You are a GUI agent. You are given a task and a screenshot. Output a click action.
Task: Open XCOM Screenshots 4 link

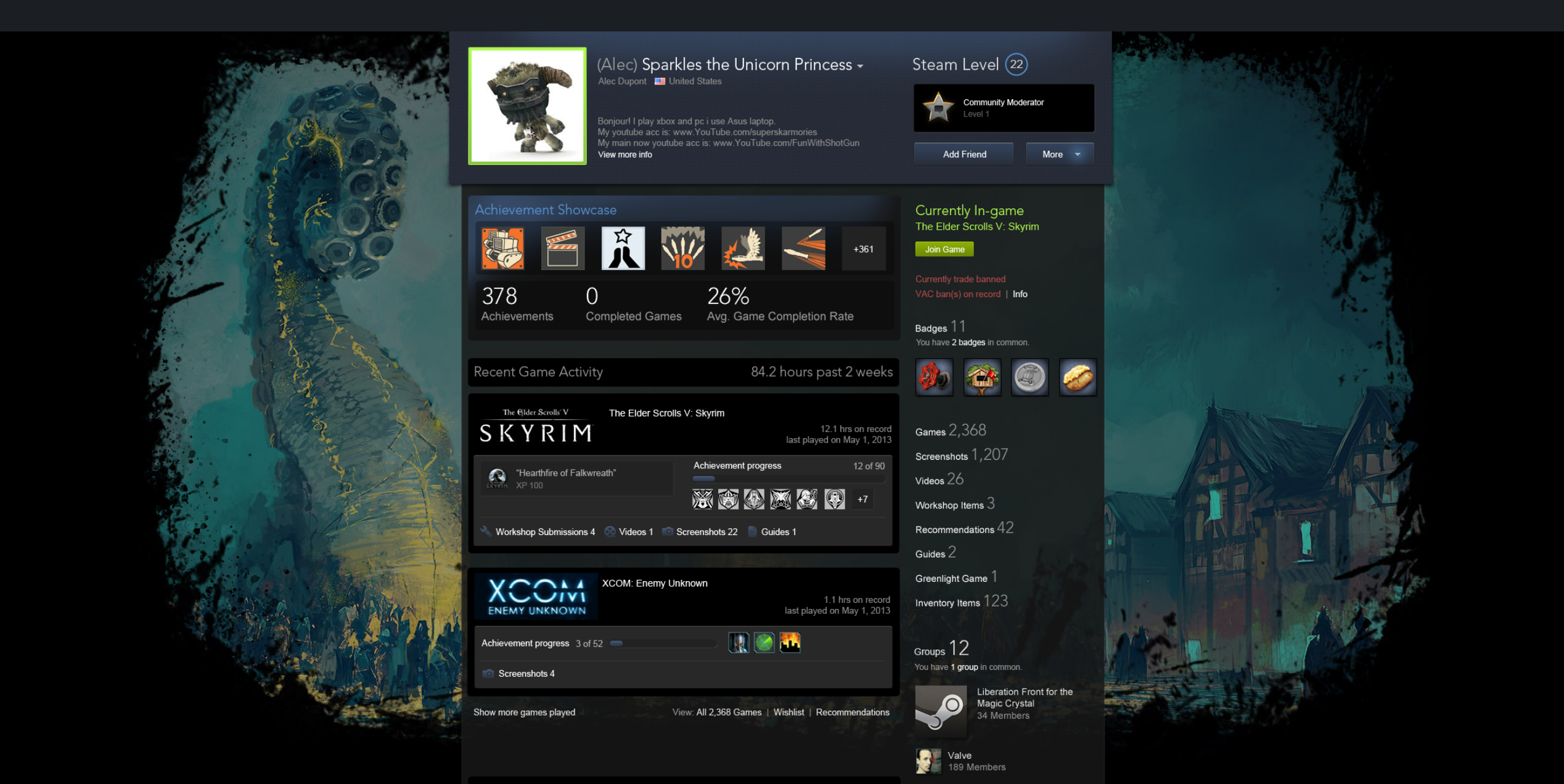[526, 674]
